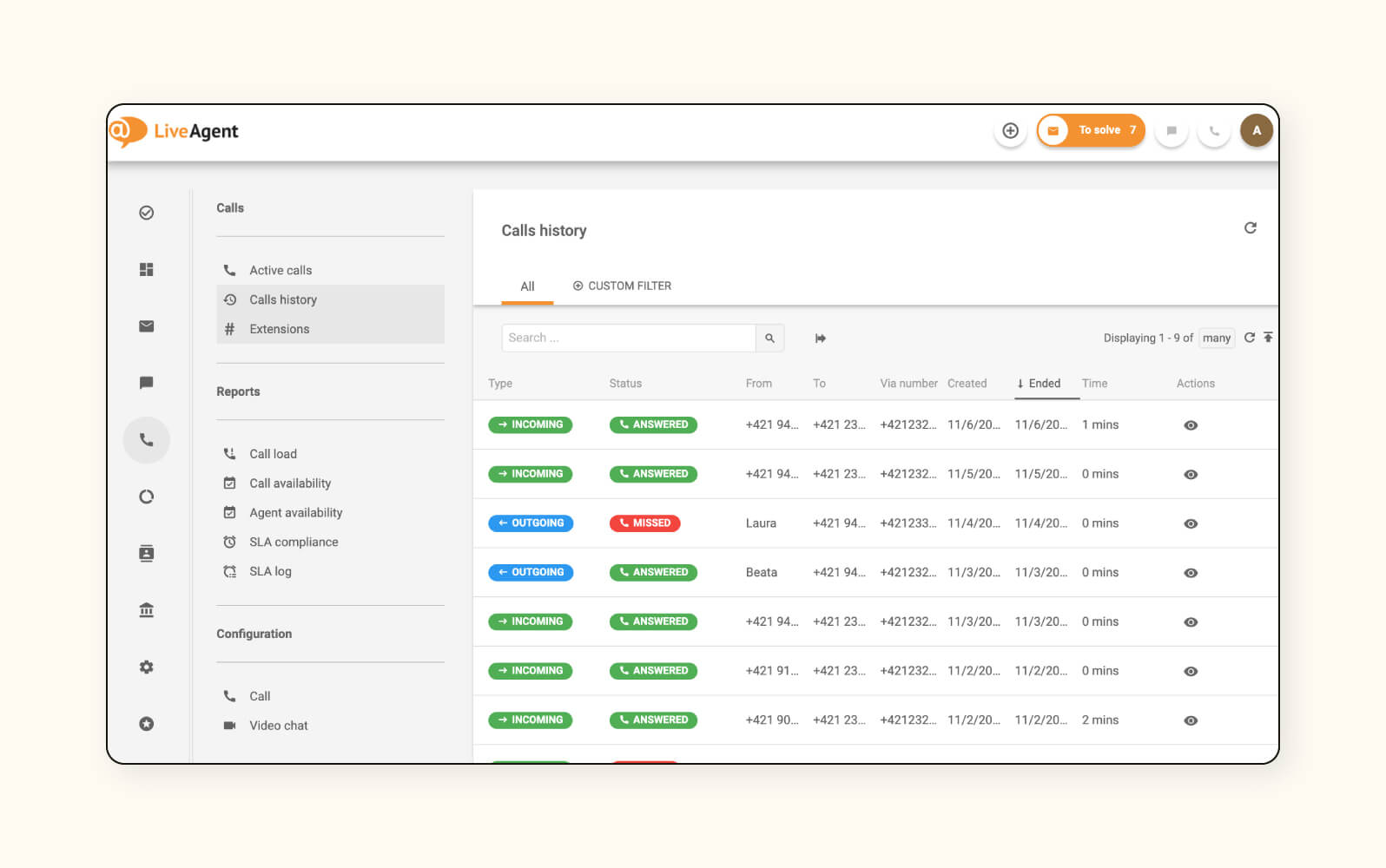Image resolution: width=1386 pixels, height=868 pixels.
Task: Open the To solve tickets button
Action: pos(1091,130)
